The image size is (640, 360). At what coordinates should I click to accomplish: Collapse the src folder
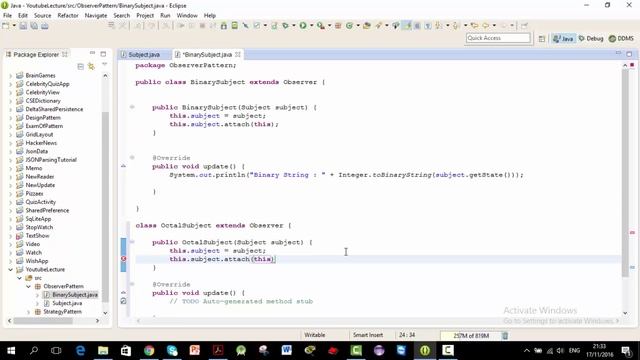point(19,278)
